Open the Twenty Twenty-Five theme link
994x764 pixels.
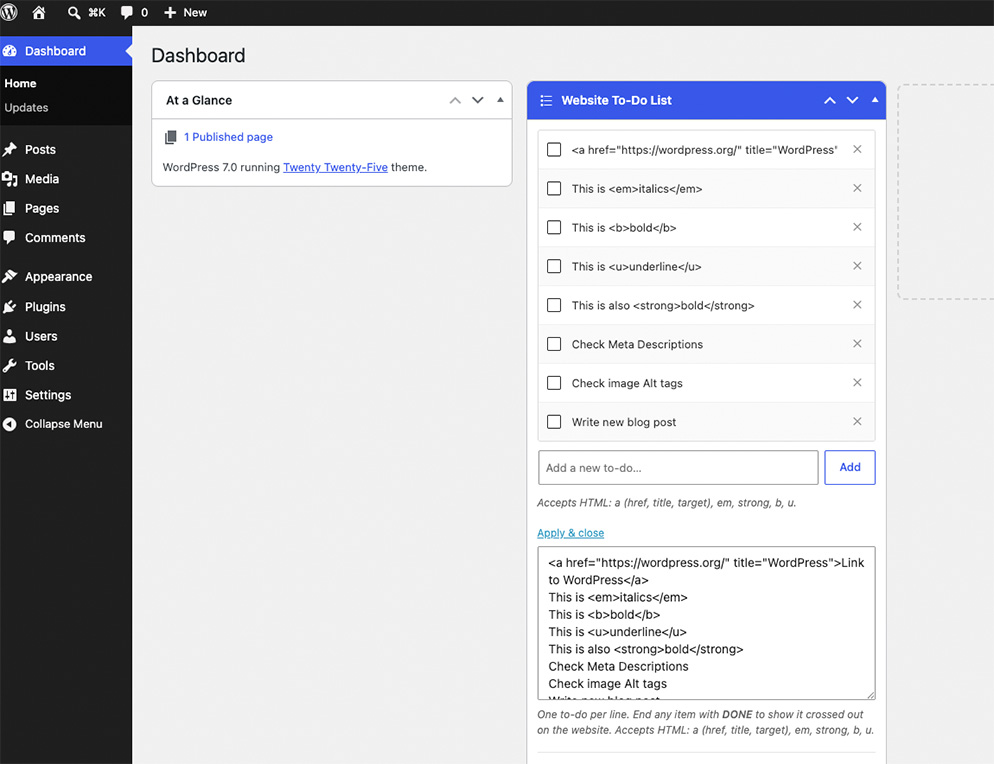coord(335,167)
